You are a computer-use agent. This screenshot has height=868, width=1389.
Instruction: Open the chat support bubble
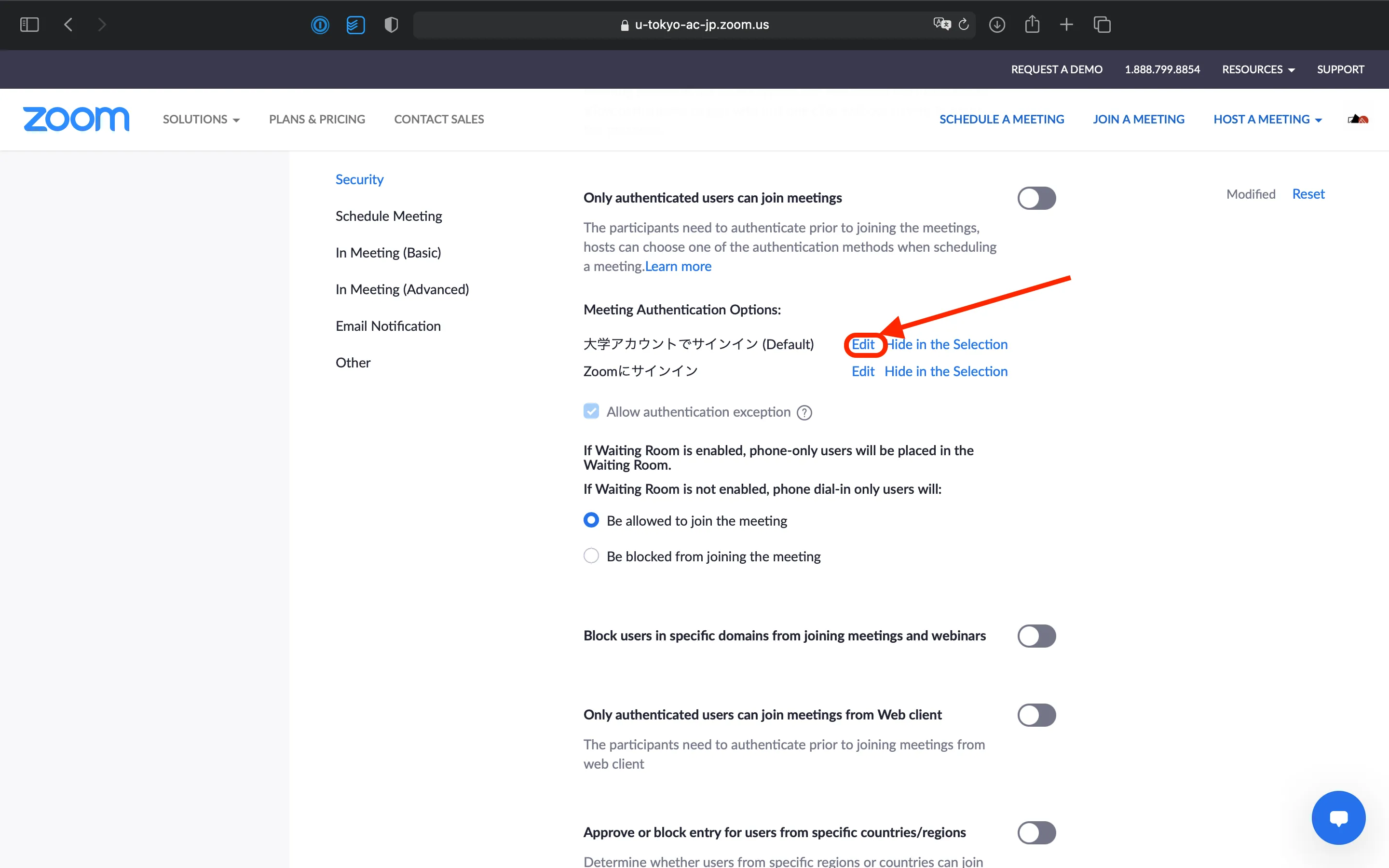tap(1338, 817)
